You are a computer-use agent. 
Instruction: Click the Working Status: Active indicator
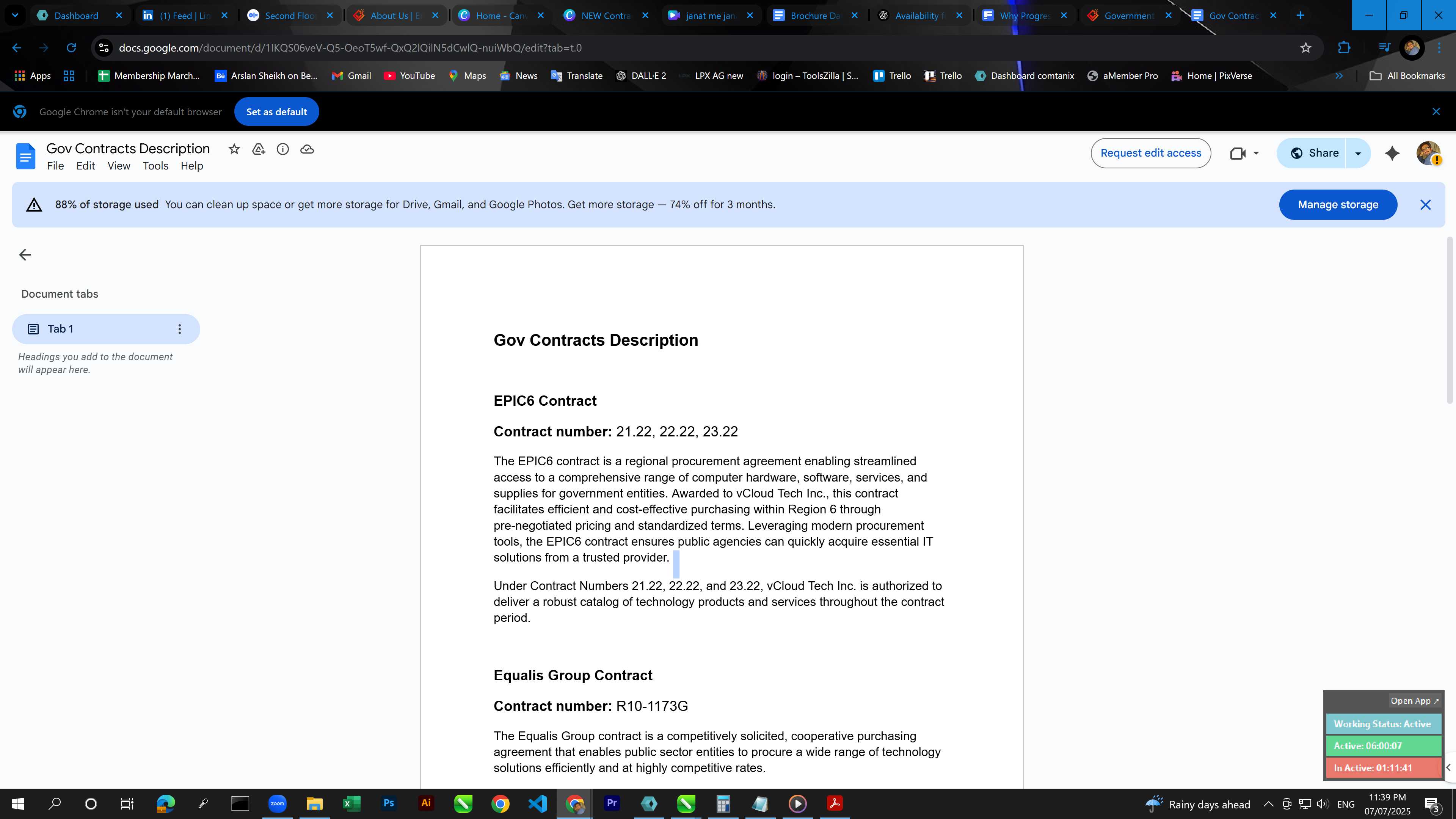click(1383, 724)
